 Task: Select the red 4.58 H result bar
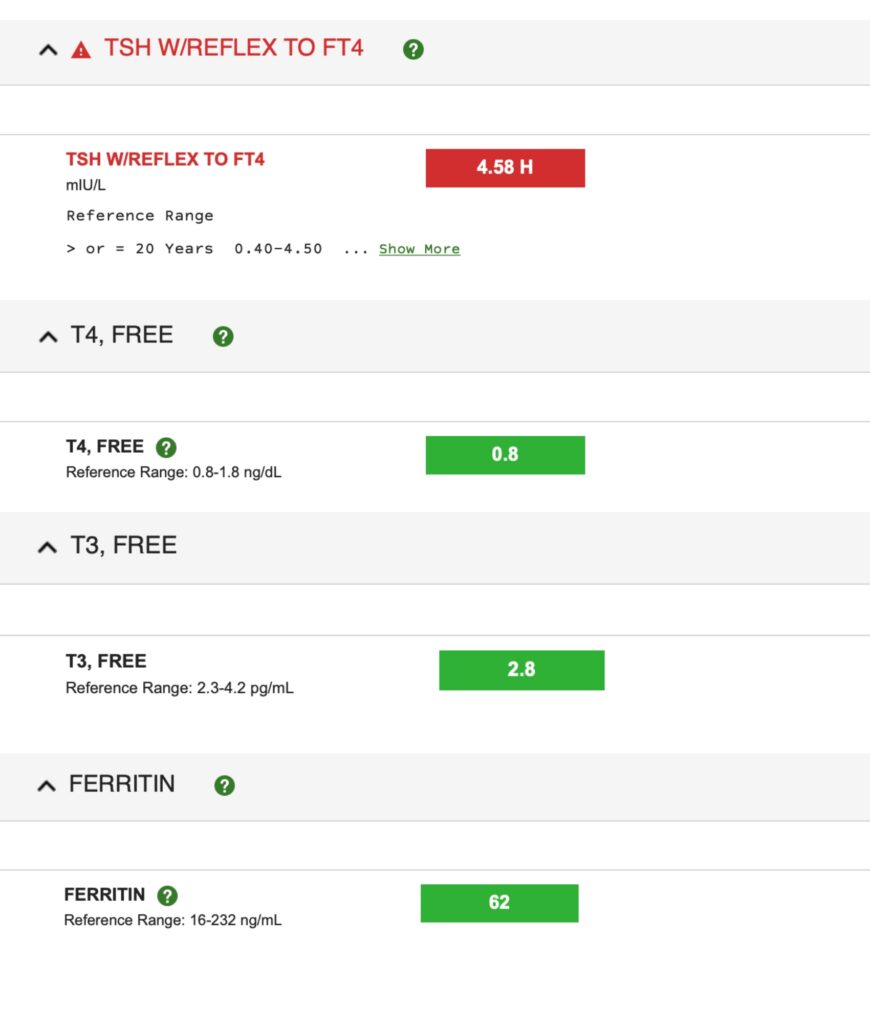505,168
